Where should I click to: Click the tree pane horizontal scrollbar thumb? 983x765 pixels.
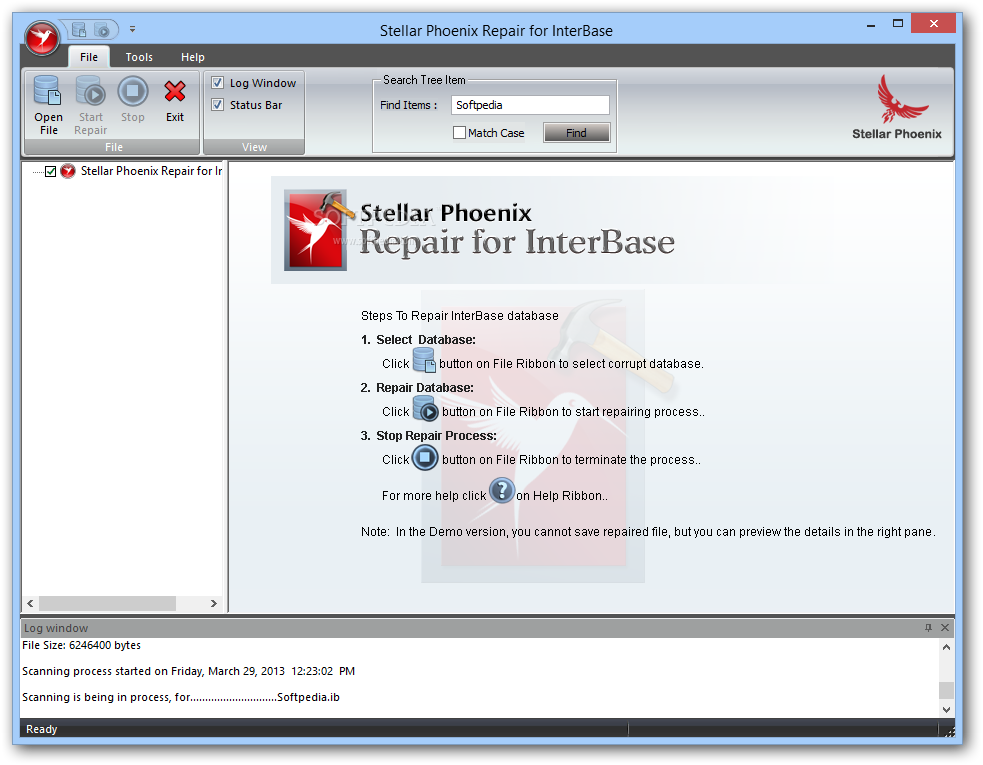(x=107, y=603)
